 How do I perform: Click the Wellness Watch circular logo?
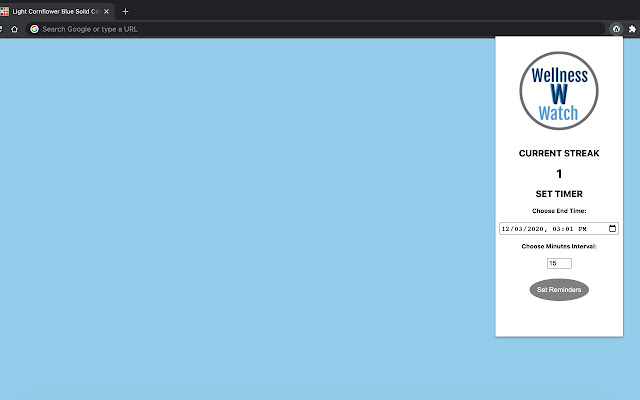(x=559, y=91)
